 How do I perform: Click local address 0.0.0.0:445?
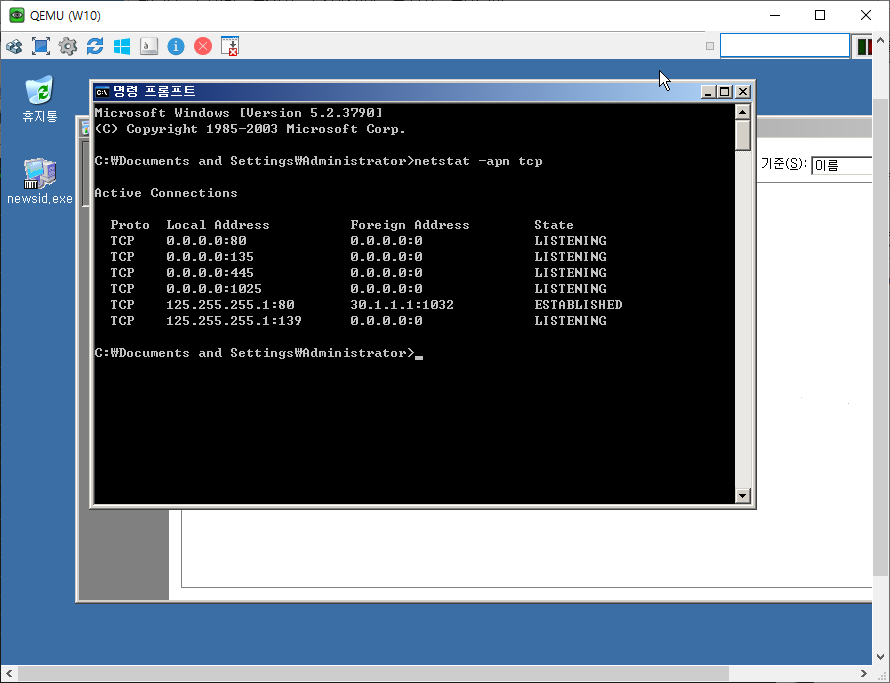point(210,273)
